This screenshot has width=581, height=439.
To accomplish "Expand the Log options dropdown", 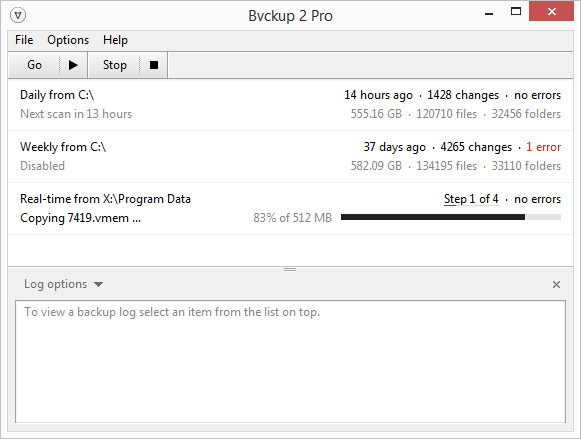I will tap(63, 284).
